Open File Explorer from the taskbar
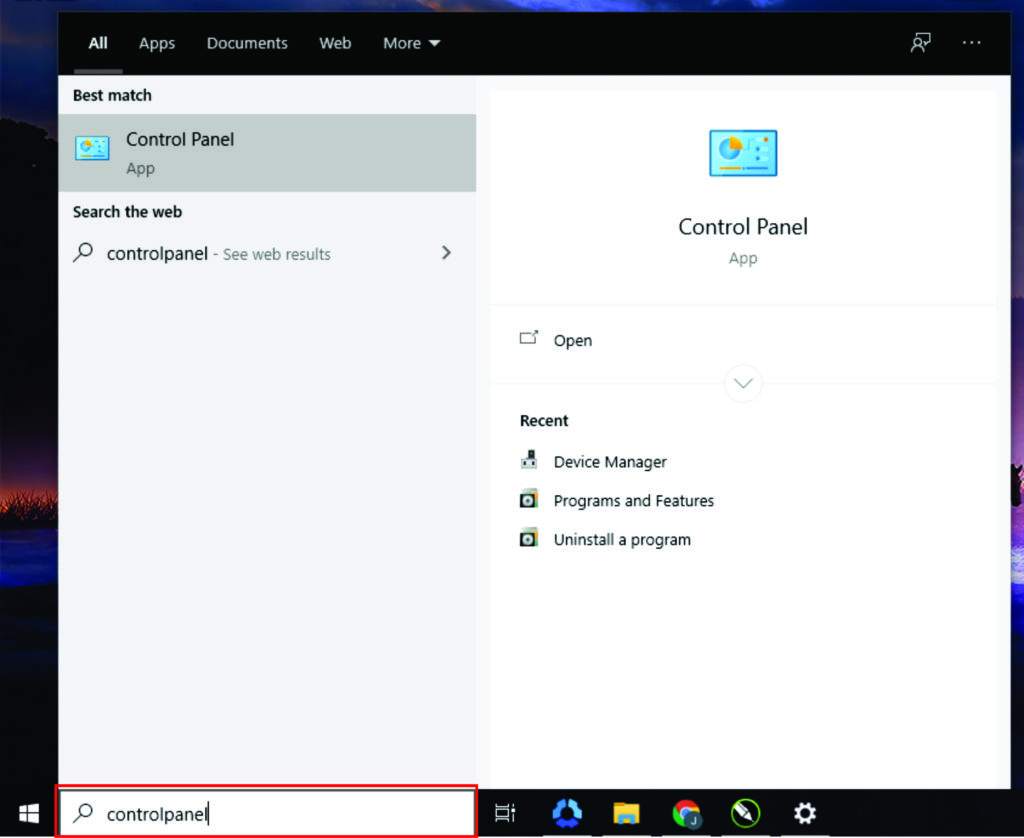 pyautogui.click(x=627, y=814)
